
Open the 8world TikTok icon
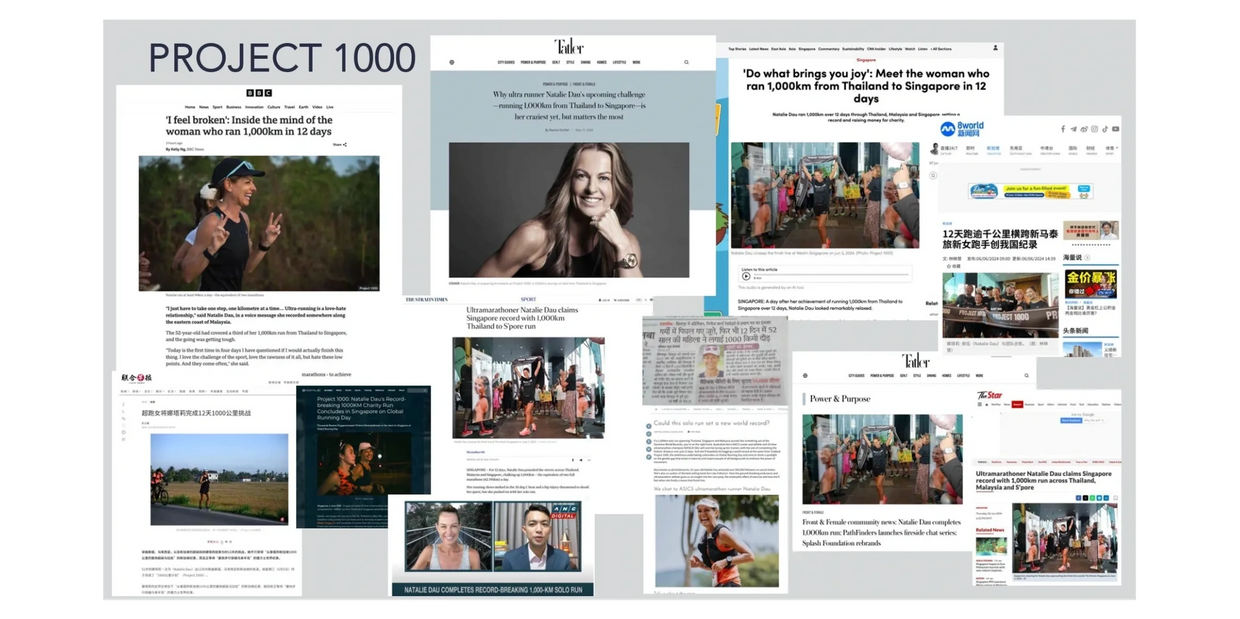click(1105, 129)
